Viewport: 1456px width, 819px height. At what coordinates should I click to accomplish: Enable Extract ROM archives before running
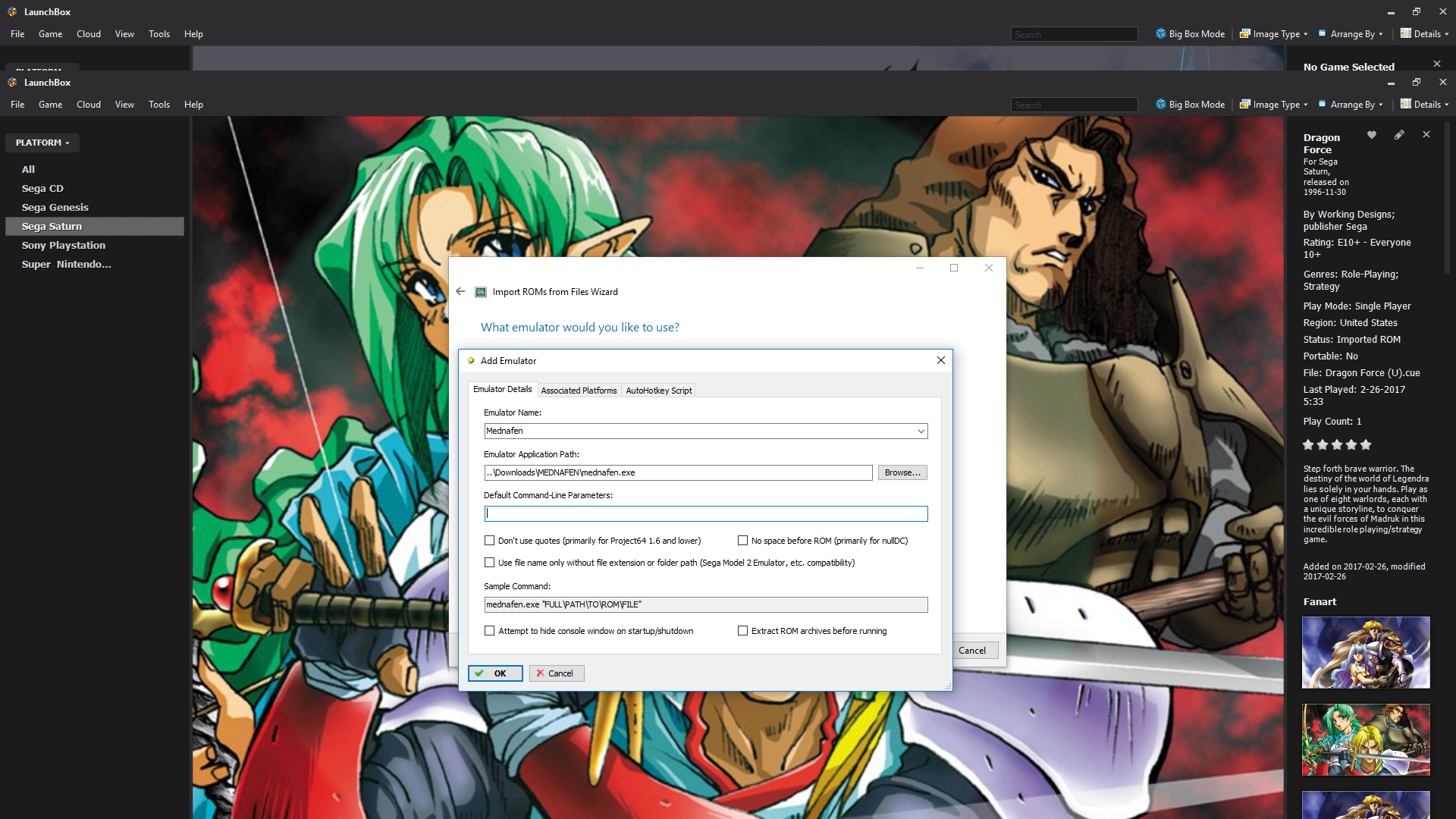(743, 631)
